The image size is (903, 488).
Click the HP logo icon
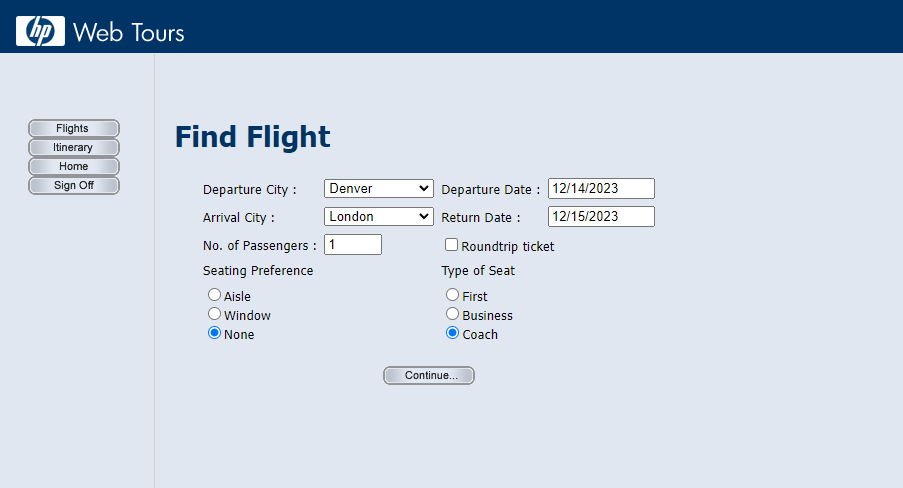tap(40, 31)
